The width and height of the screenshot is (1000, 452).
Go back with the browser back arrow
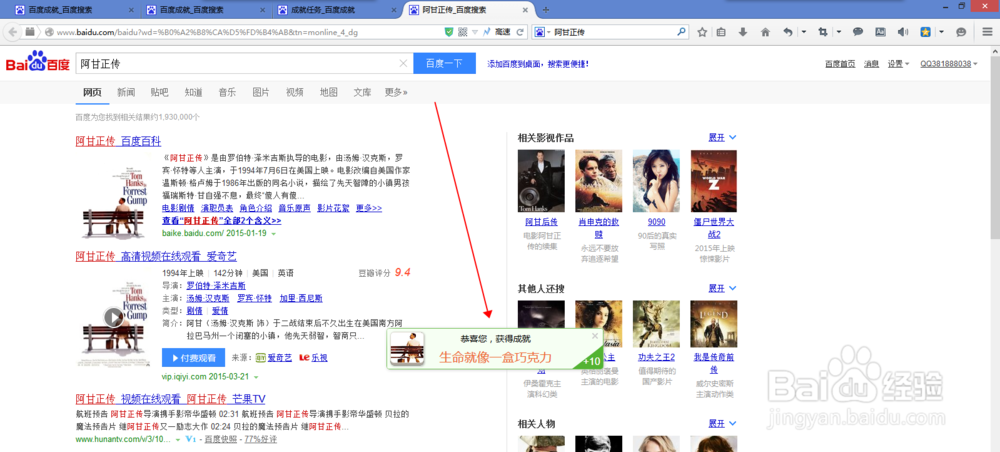(13, 32)
